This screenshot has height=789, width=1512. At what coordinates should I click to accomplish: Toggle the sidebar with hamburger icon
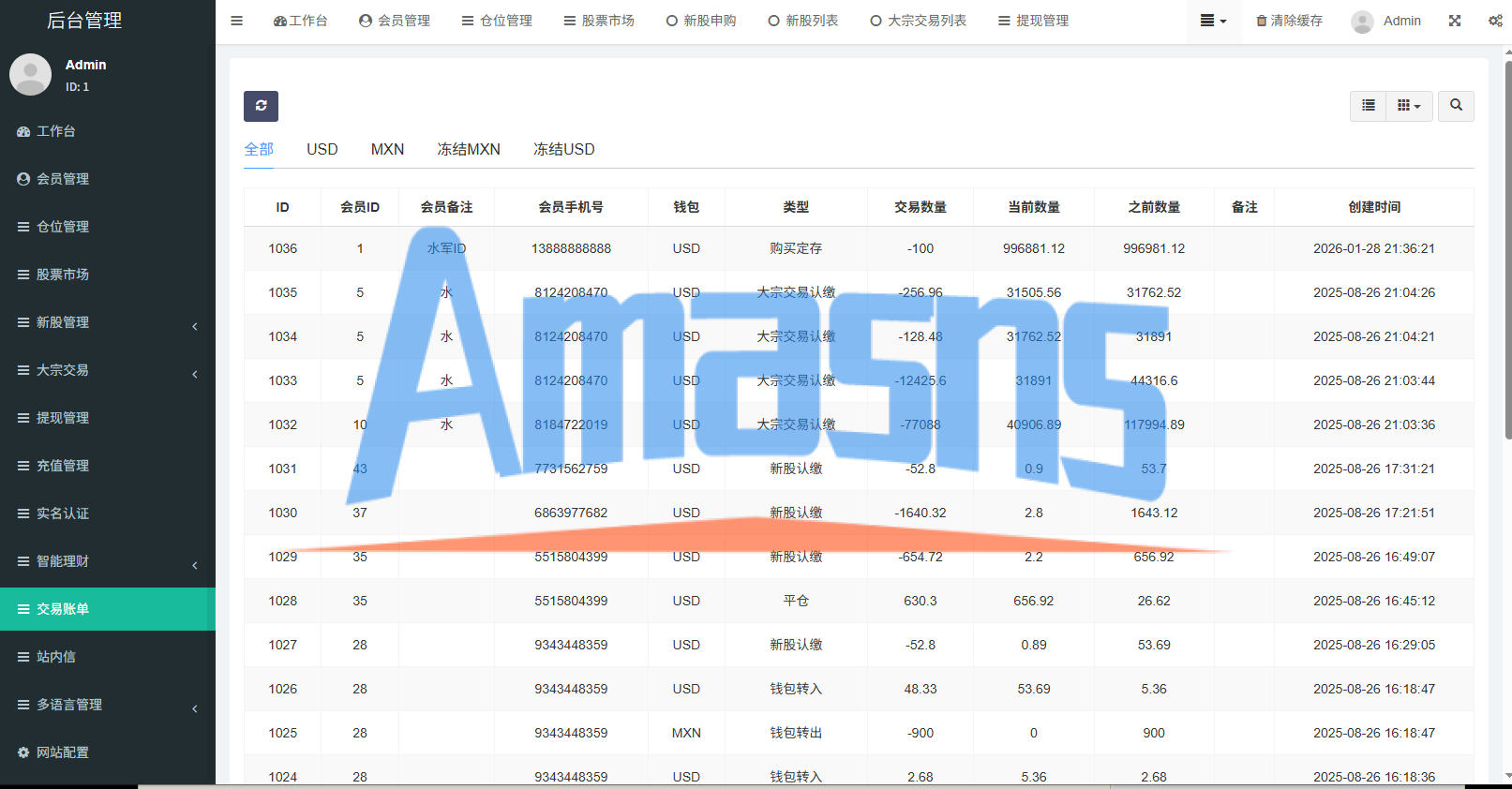click(236, 21)
